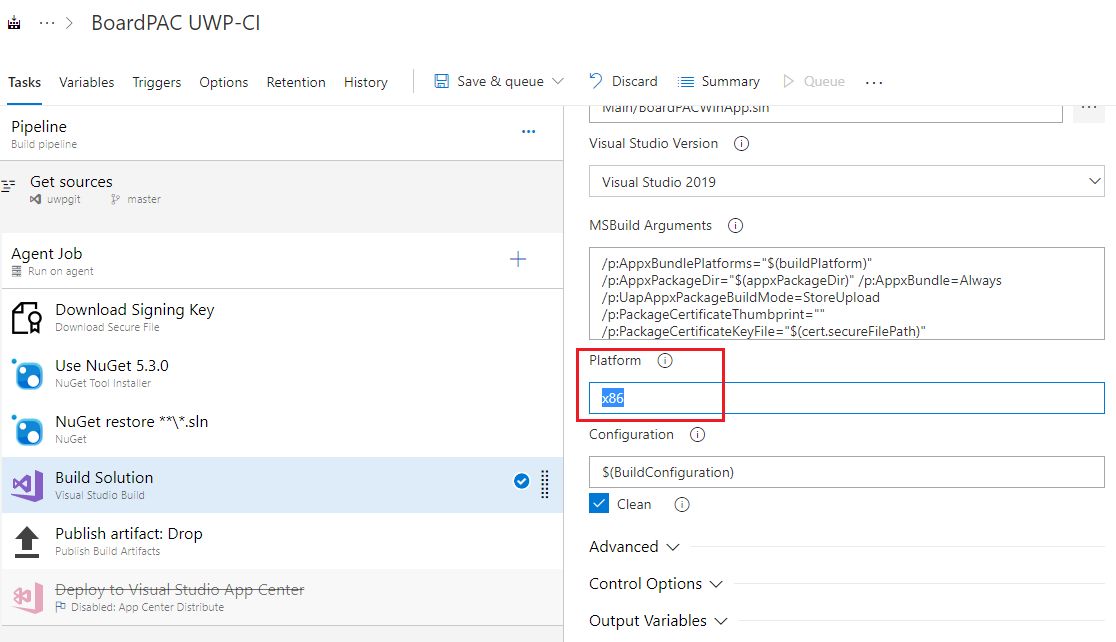This screenshot has height=642, width=1116.
Task: Discard pipeline changes
Action: click(x=623, y=81)
